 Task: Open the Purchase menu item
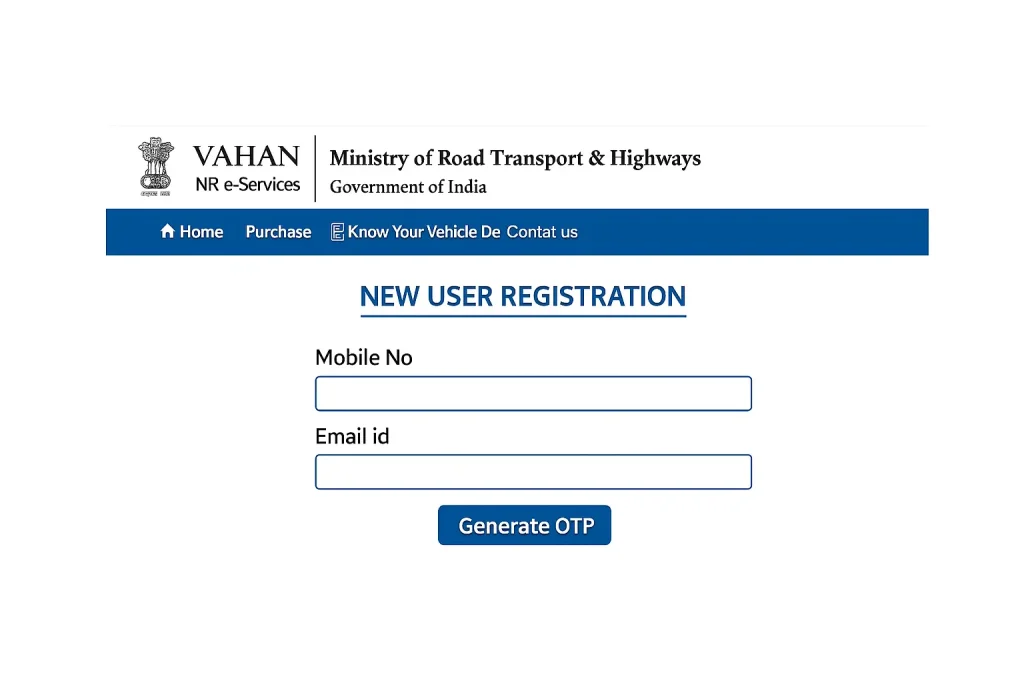coord(278,232)
